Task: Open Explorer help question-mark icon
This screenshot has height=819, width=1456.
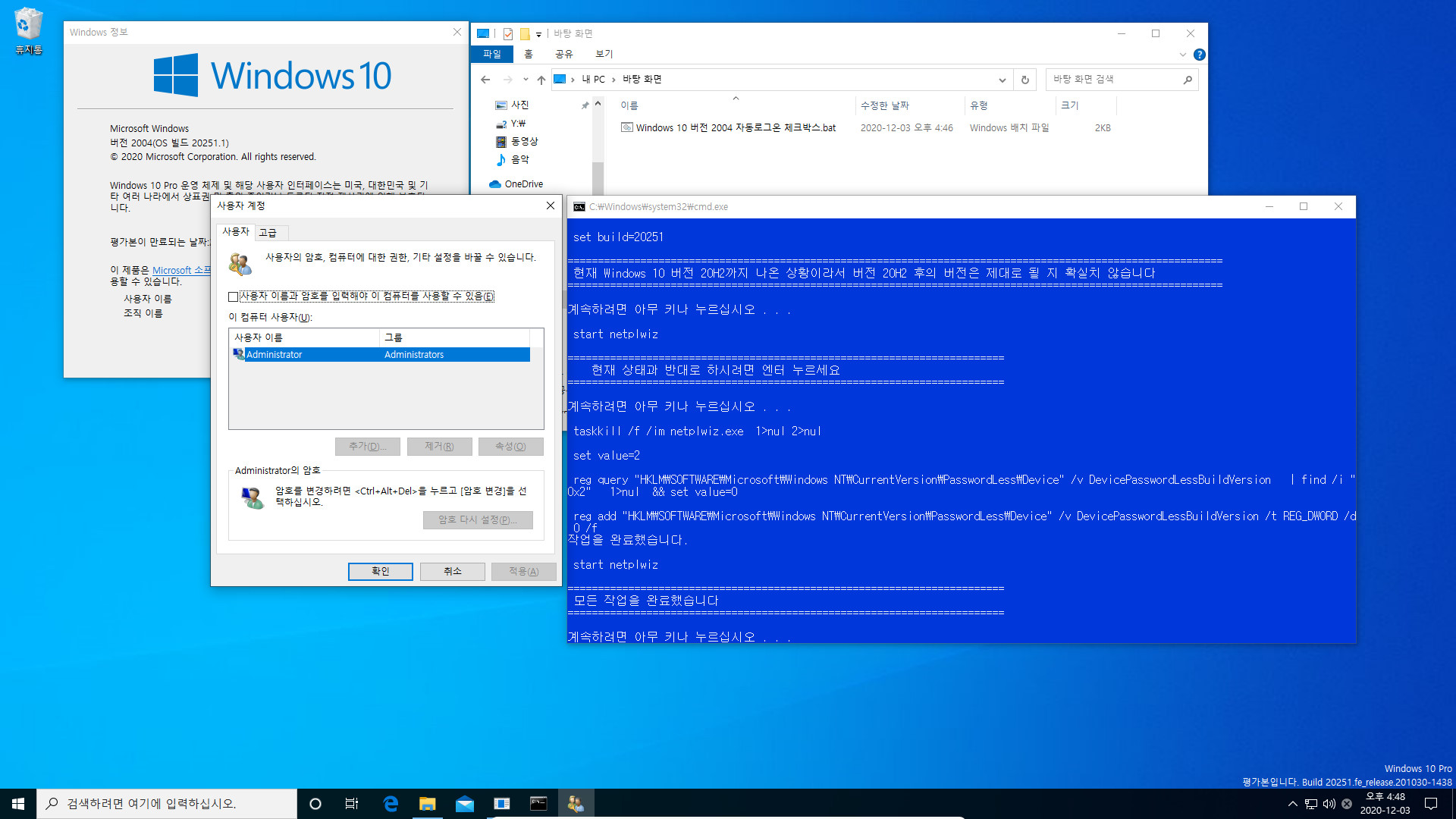Action: [x=1199, y=55]
